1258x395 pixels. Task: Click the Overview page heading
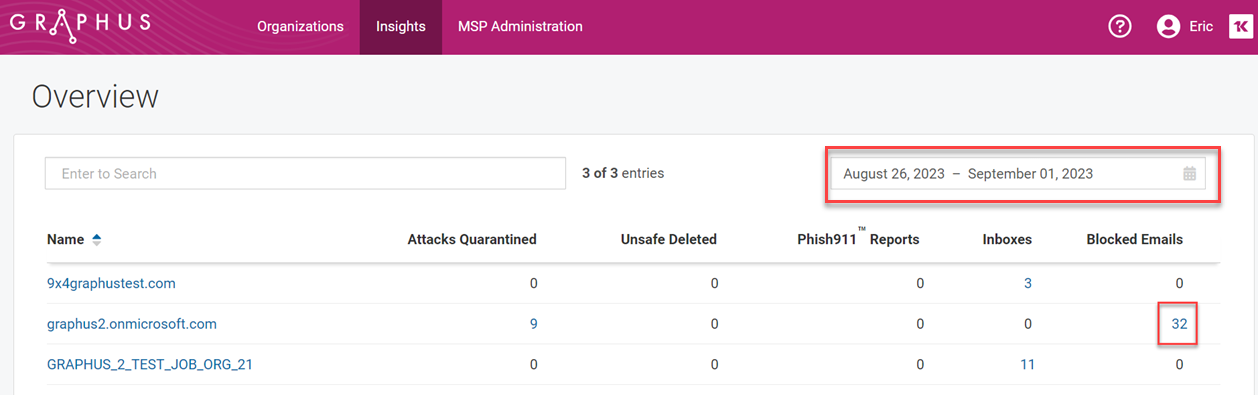coord(95,96)
